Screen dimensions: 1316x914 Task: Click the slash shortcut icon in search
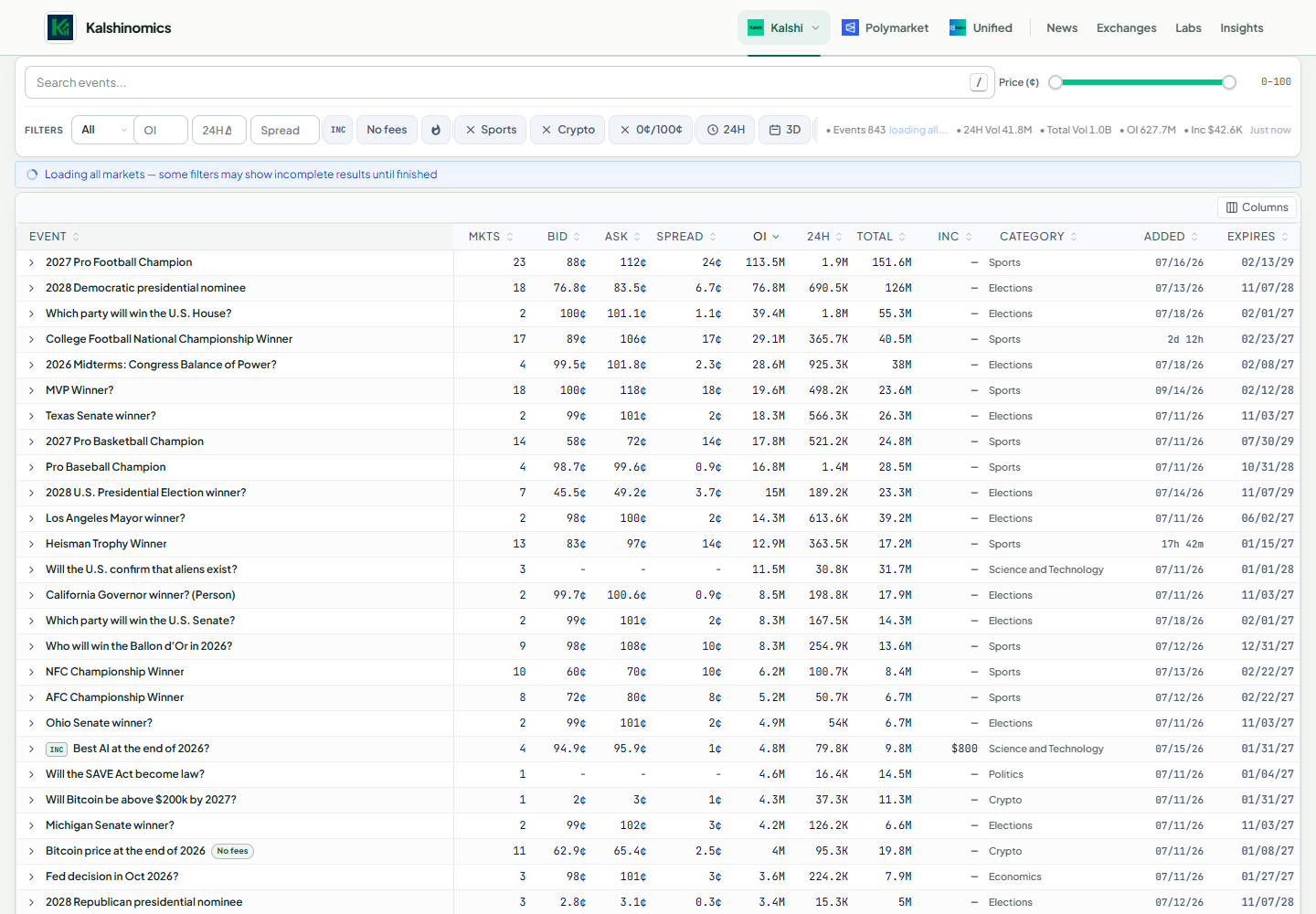[979, 82]
